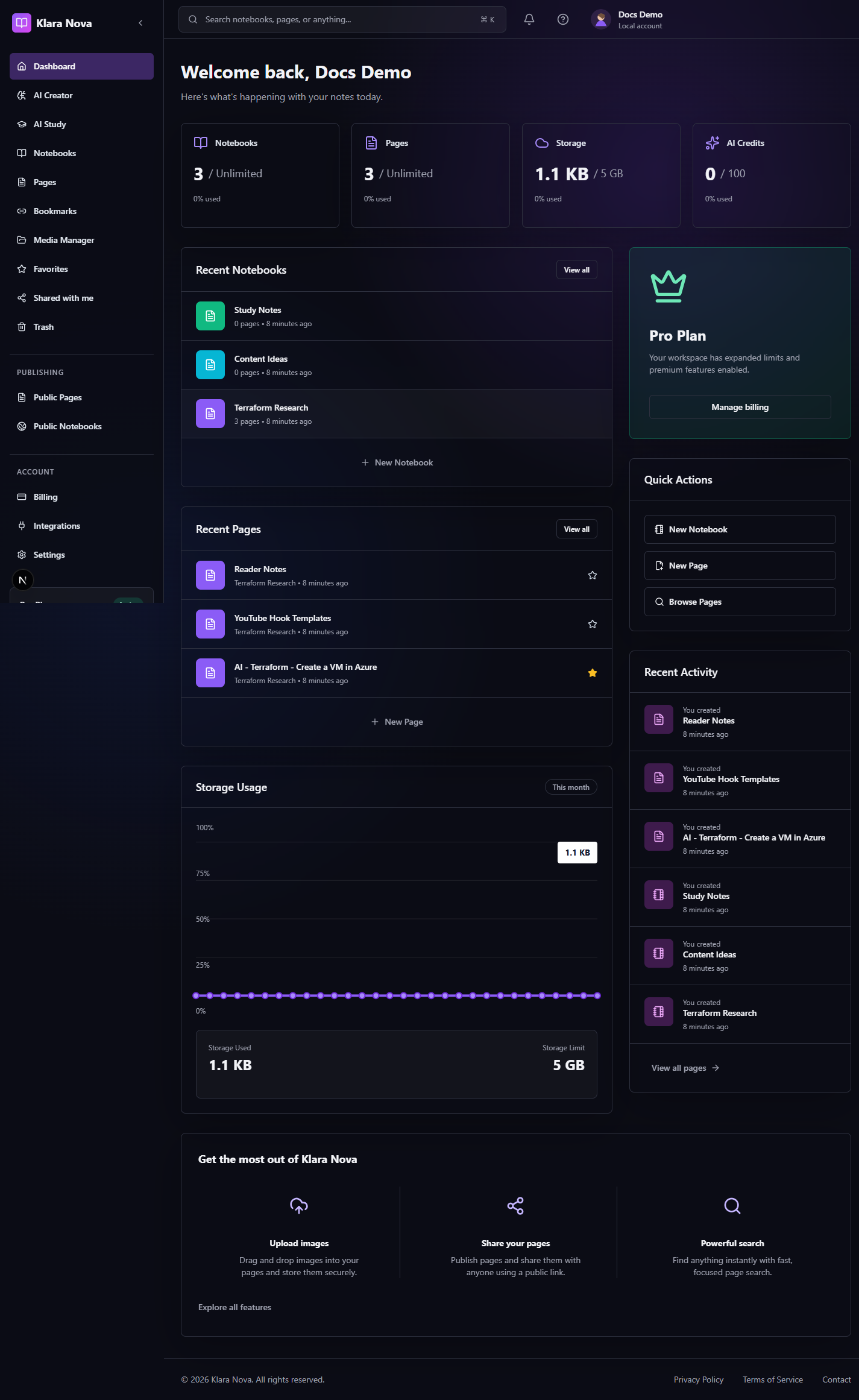The image size is (859, 1400).
Task: Open Pages from the sidebar
Action: click(81, 182)
